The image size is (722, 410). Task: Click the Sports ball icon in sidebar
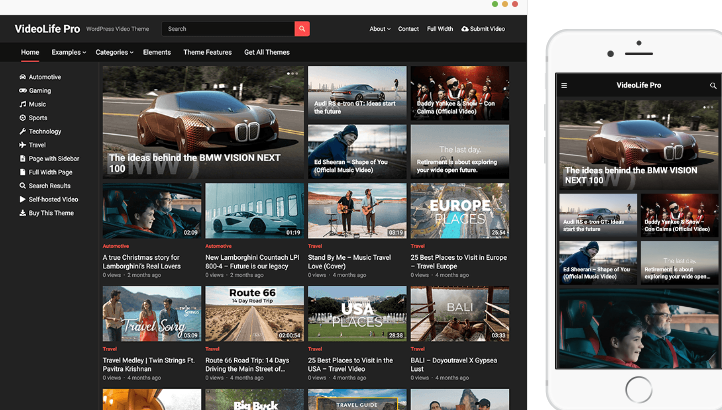23,118
